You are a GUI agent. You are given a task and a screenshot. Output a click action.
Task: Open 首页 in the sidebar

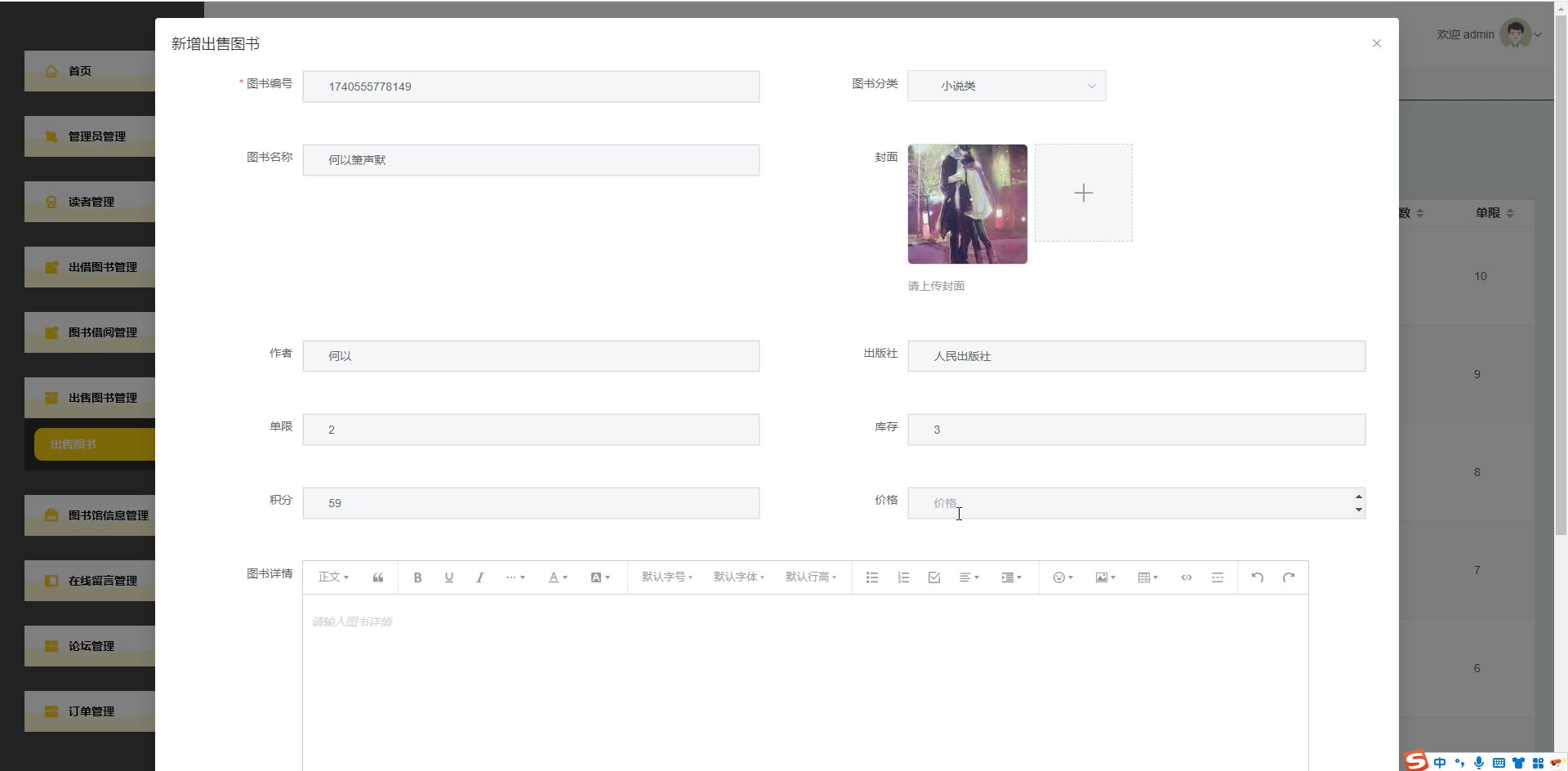coord(90,71)
